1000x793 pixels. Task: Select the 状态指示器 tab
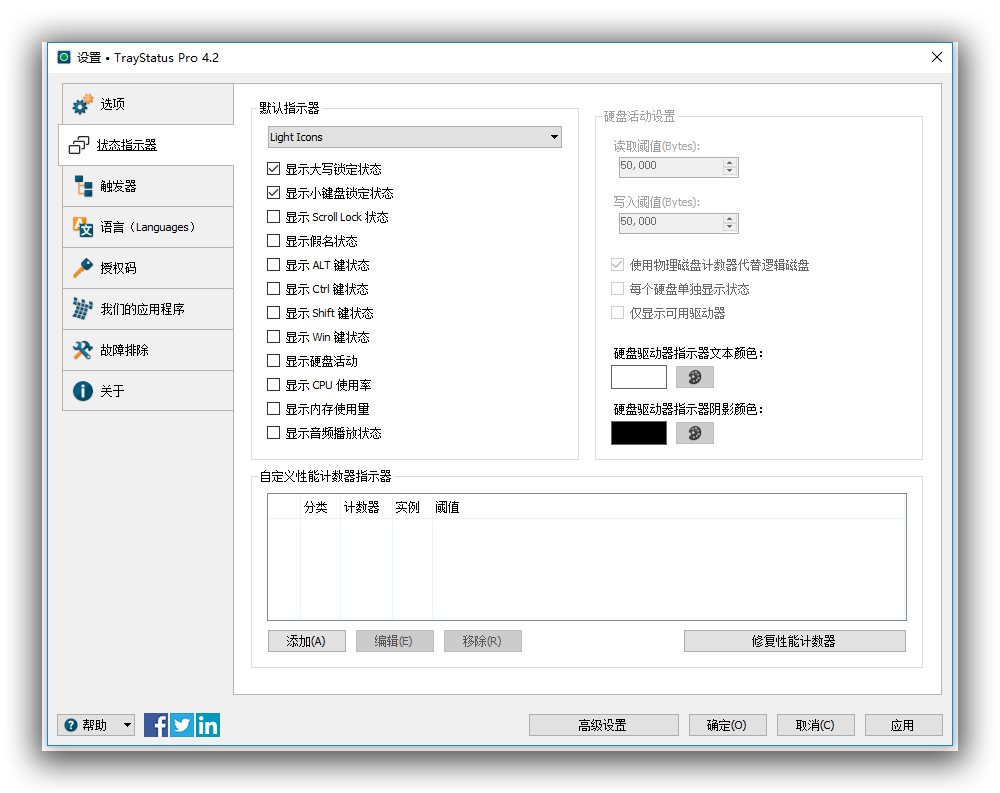coord(146,145)
